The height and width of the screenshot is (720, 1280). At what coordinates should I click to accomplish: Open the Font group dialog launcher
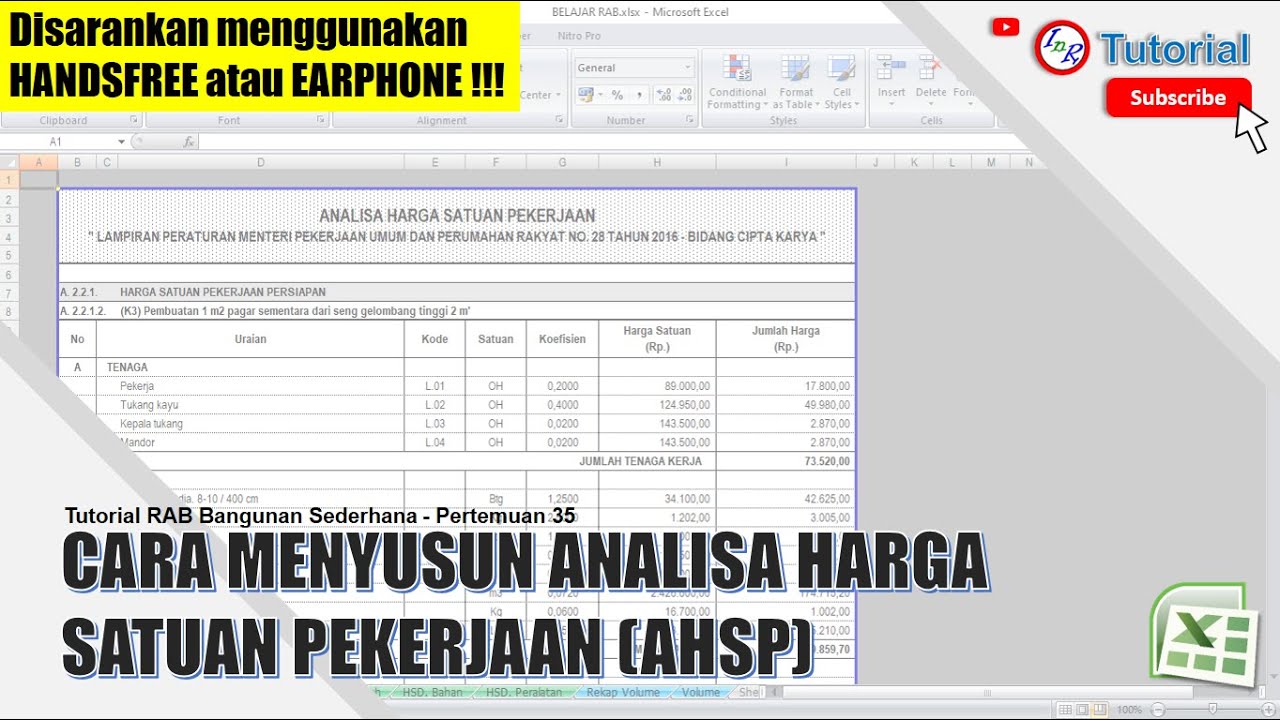pos(321,120)
